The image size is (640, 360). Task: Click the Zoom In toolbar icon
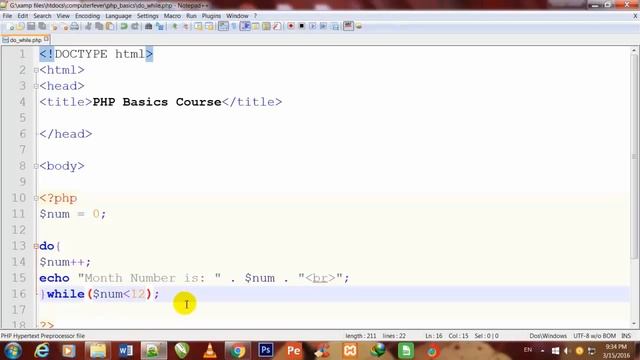coord(174,27)
